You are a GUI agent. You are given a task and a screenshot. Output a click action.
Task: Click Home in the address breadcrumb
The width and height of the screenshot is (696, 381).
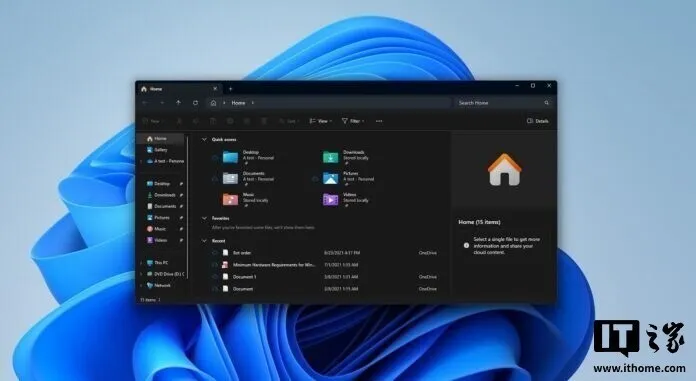[x=238, y=103]
